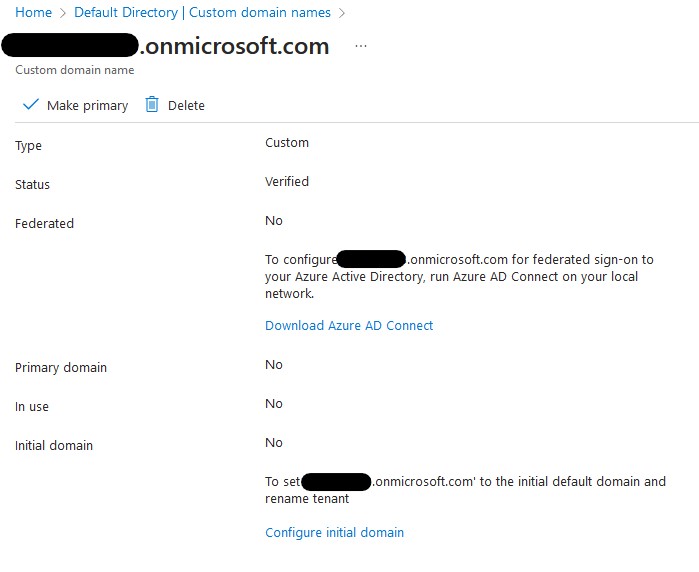The width and height of the screenshot is (699, 572).
Task: Click the onmicrosoft.com domain title heading
Action: pyautogui.click(x=235, y=46)
